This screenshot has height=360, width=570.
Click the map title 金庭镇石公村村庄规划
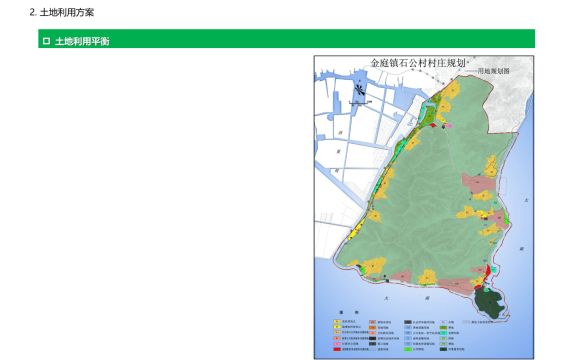pos(418,63)
